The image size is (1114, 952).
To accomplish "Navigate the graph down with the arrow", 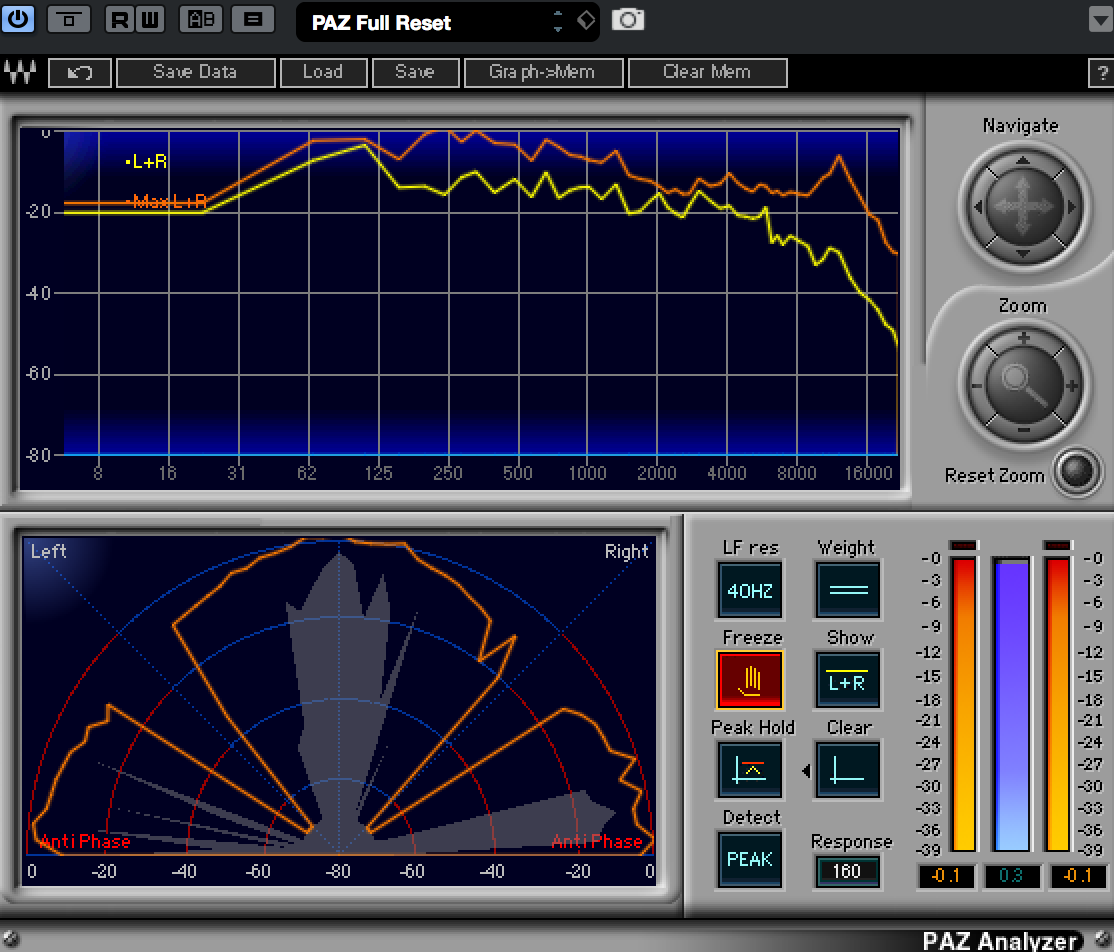I will click(1022, 254).
